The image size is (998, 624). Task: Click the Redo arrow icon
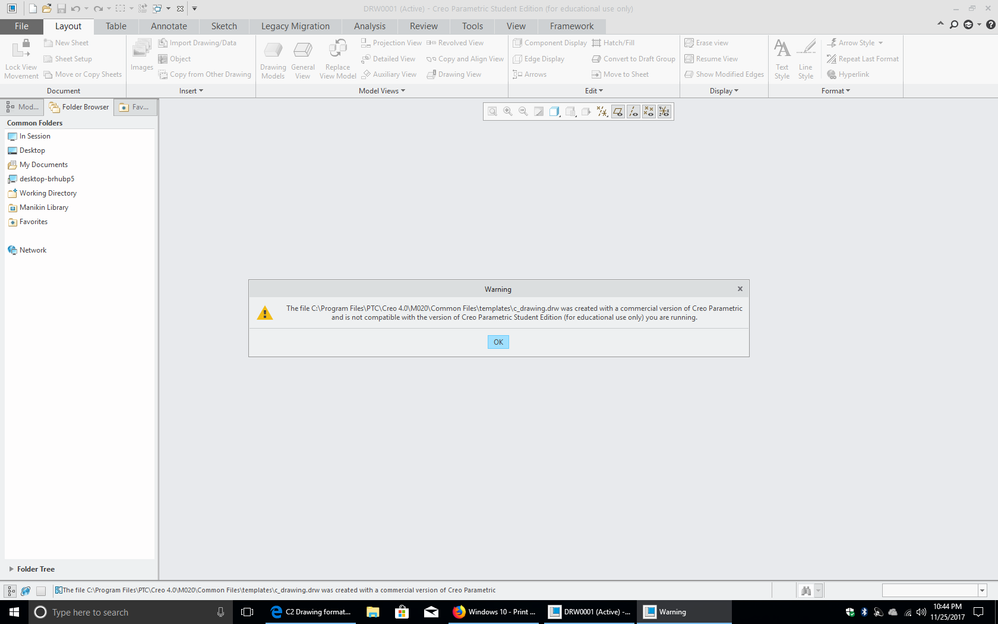click(97, 8)
